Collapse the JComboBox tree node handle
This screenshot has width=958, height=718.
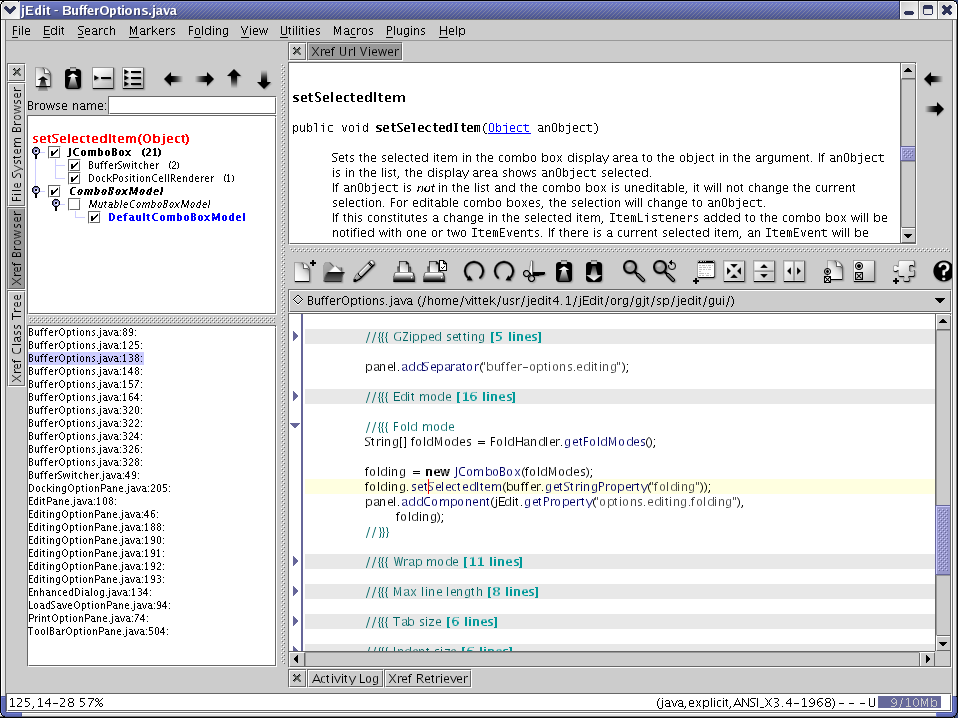coord(36,152)
